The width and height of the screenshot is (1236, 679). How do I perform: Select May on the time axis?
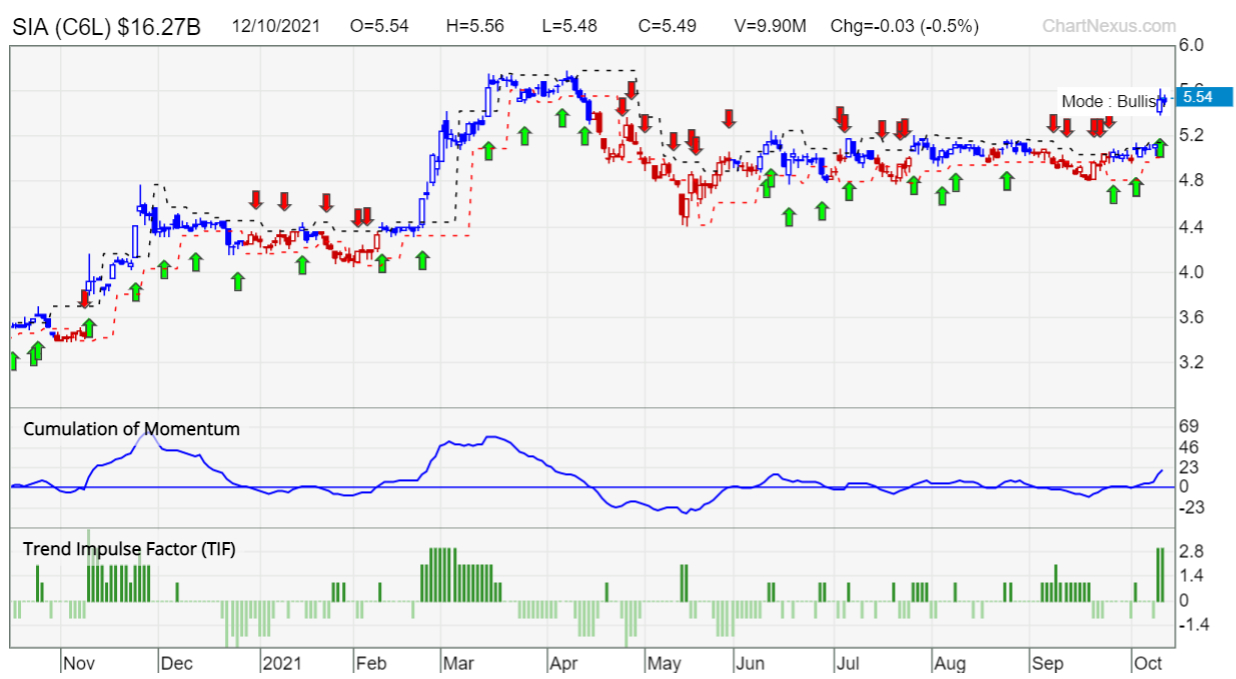664,663
